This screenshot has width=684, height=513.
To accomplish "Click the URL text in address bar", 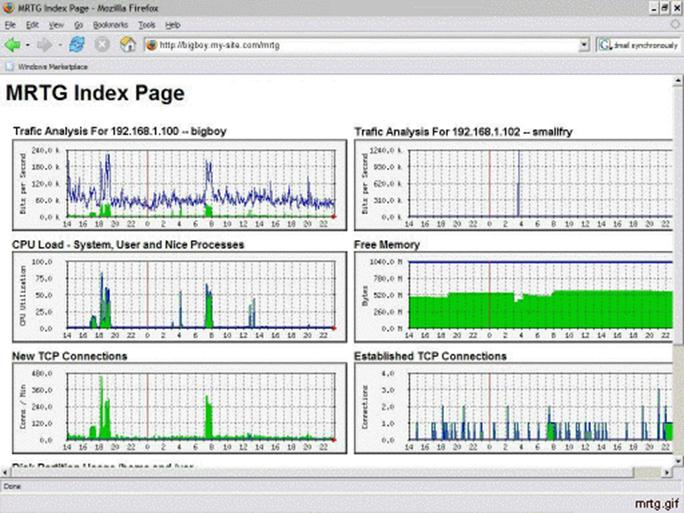I will pos(219,45).
